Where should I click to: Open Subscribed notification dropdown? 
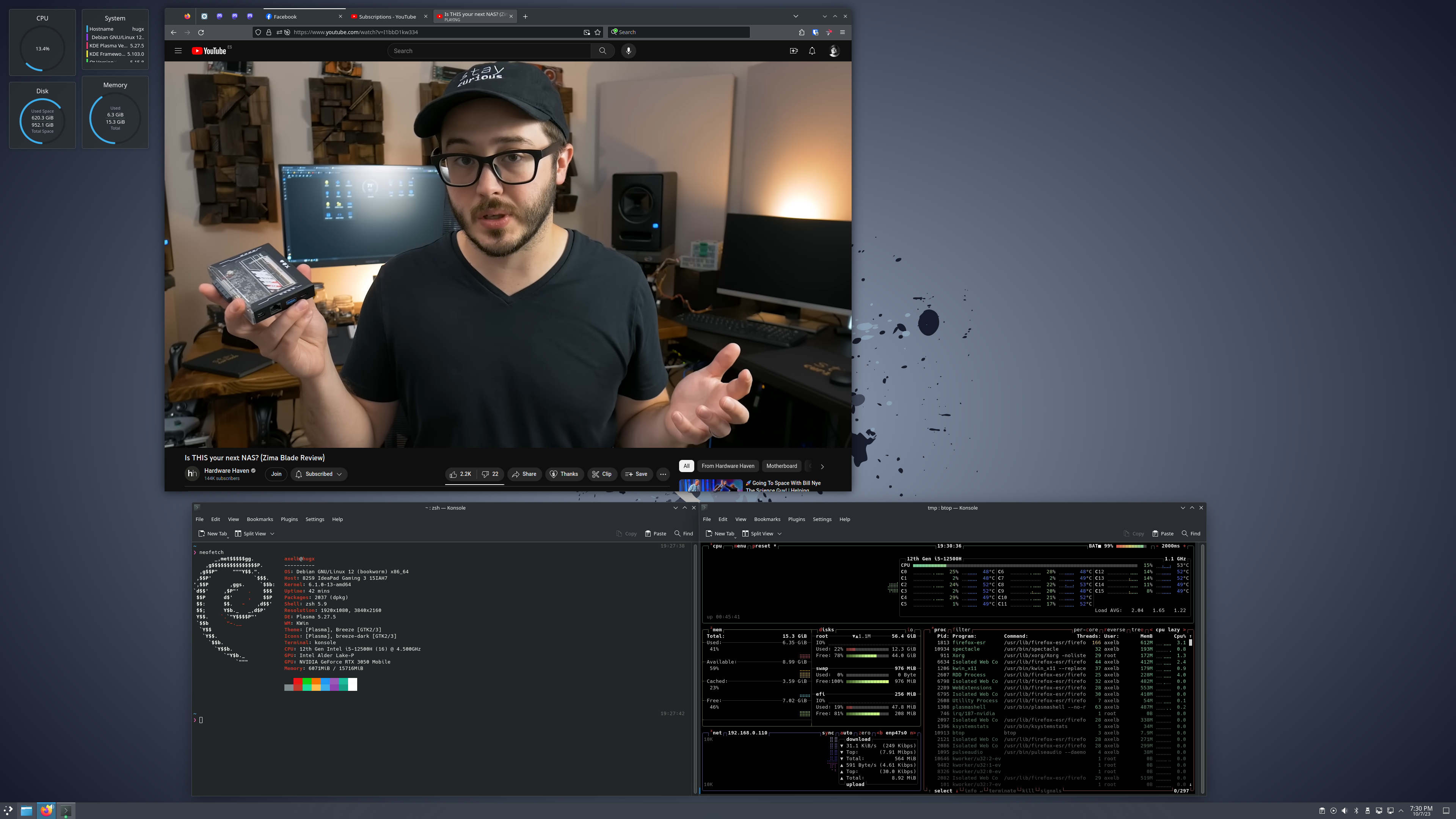pos(319,474)
